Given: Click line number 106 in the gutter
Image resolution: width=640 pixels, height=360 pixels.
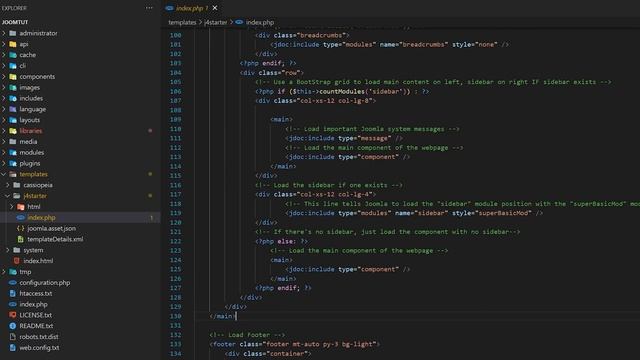Looking at the screenshot, I should 176,91.
